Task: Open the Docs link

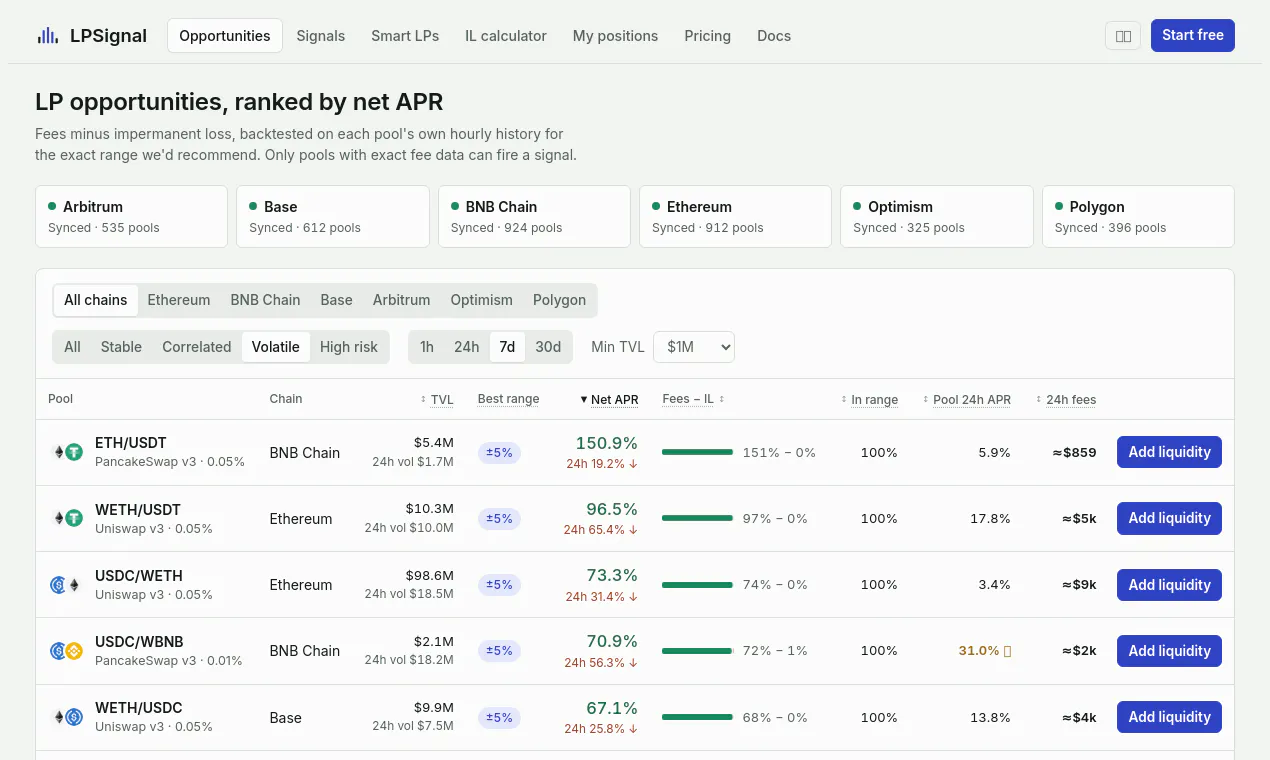Action: [774, 36]
